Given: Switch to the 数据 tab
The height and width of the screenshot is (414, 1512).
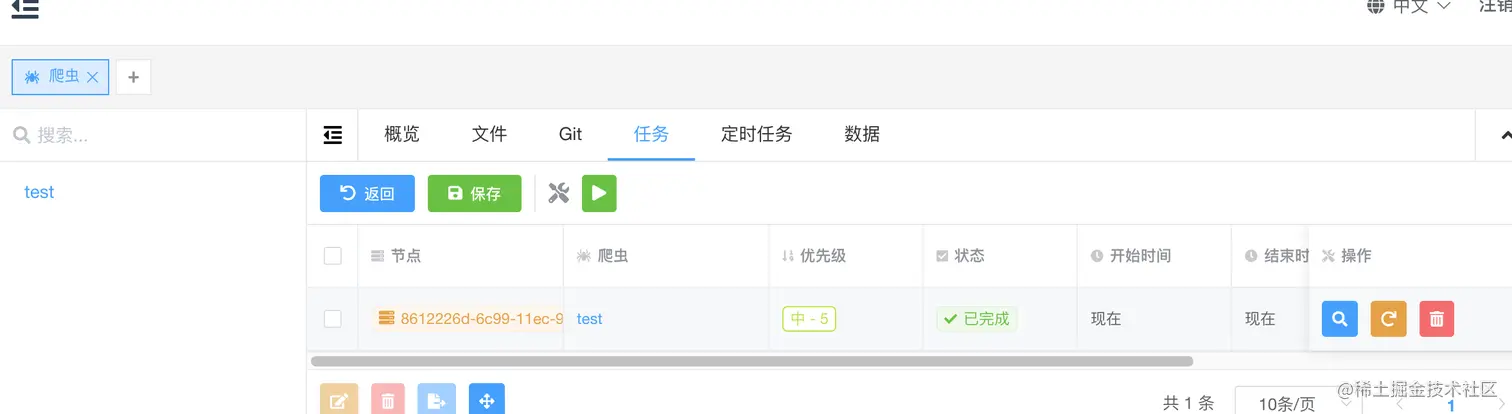Looking at the screenshot, I should 862,134.
